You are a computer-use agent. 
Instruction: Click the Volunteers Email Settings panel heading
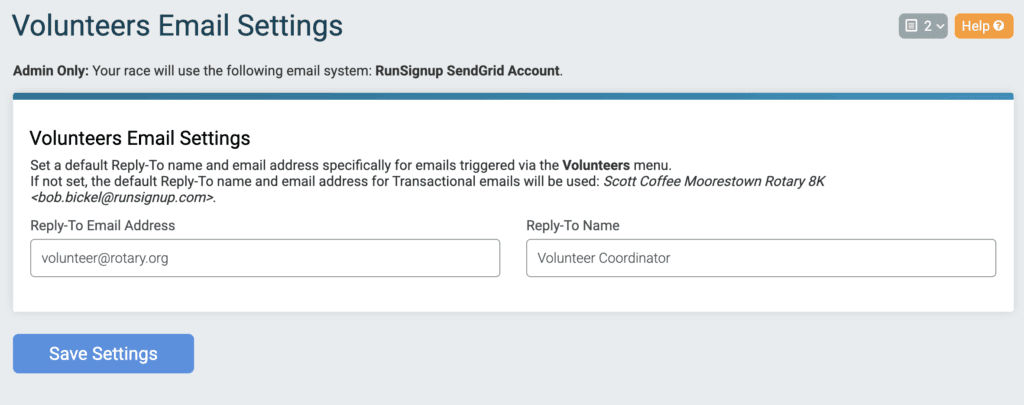140,138
